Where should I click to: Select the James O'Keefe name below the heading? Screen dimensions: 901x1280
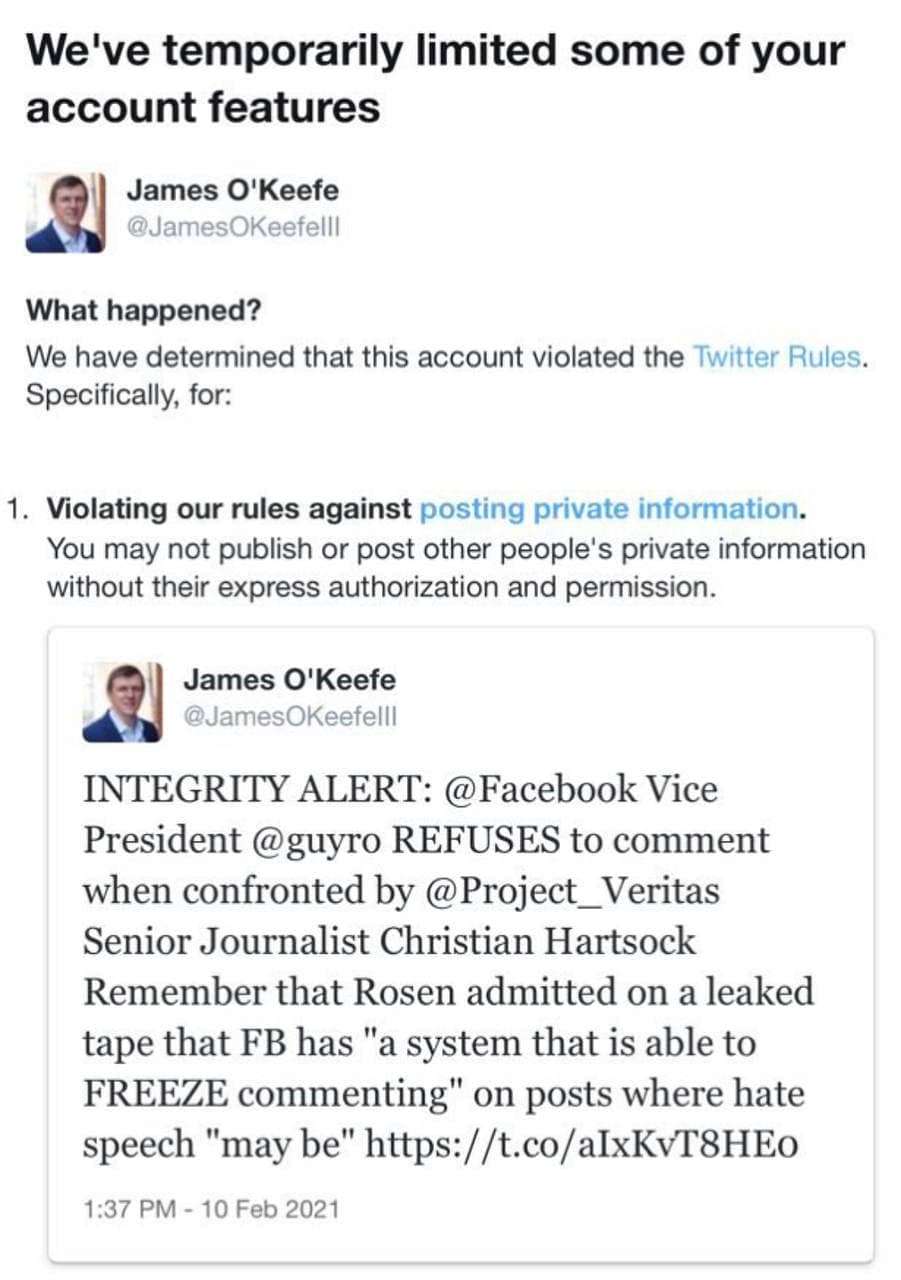232,189
